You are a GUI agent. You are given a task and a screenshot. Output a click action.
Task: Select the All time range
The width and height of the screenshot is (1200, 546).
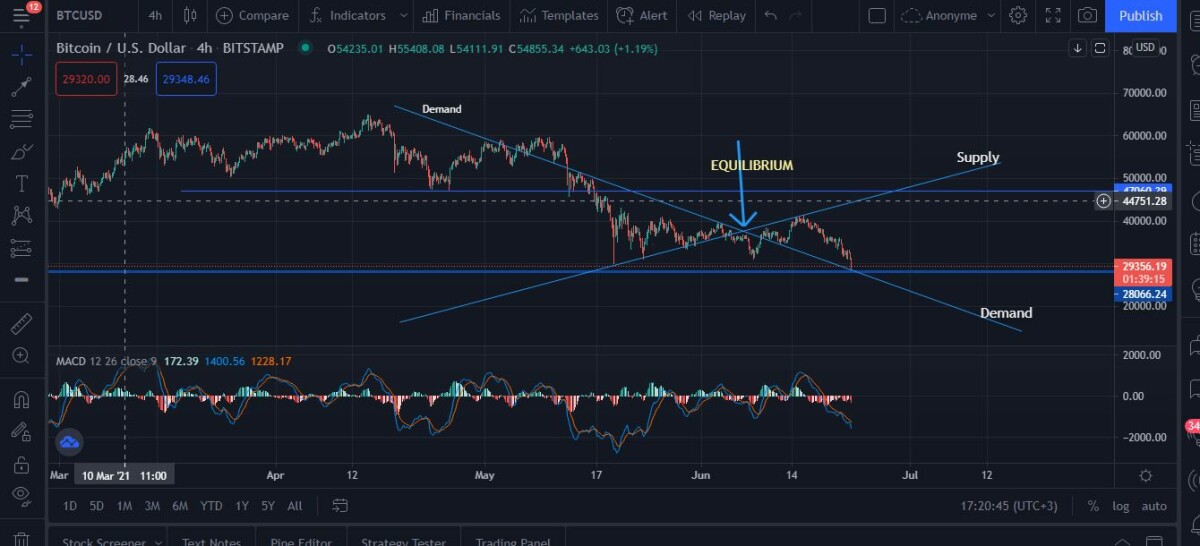point(295,506)
